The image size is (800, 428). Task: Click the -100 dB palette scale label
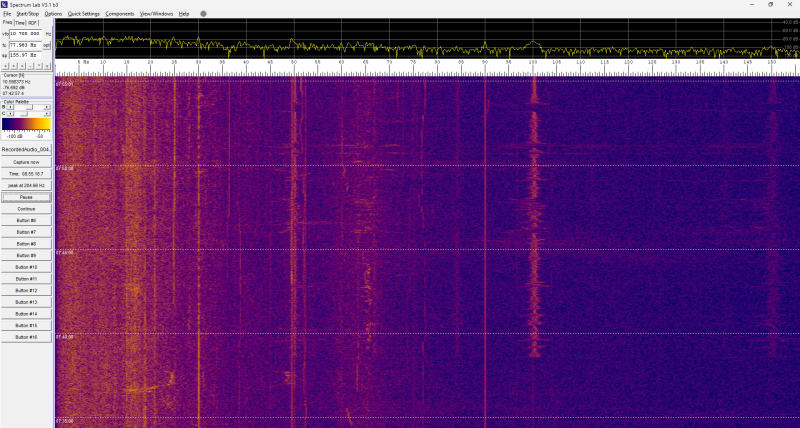[x=14, y=136]
